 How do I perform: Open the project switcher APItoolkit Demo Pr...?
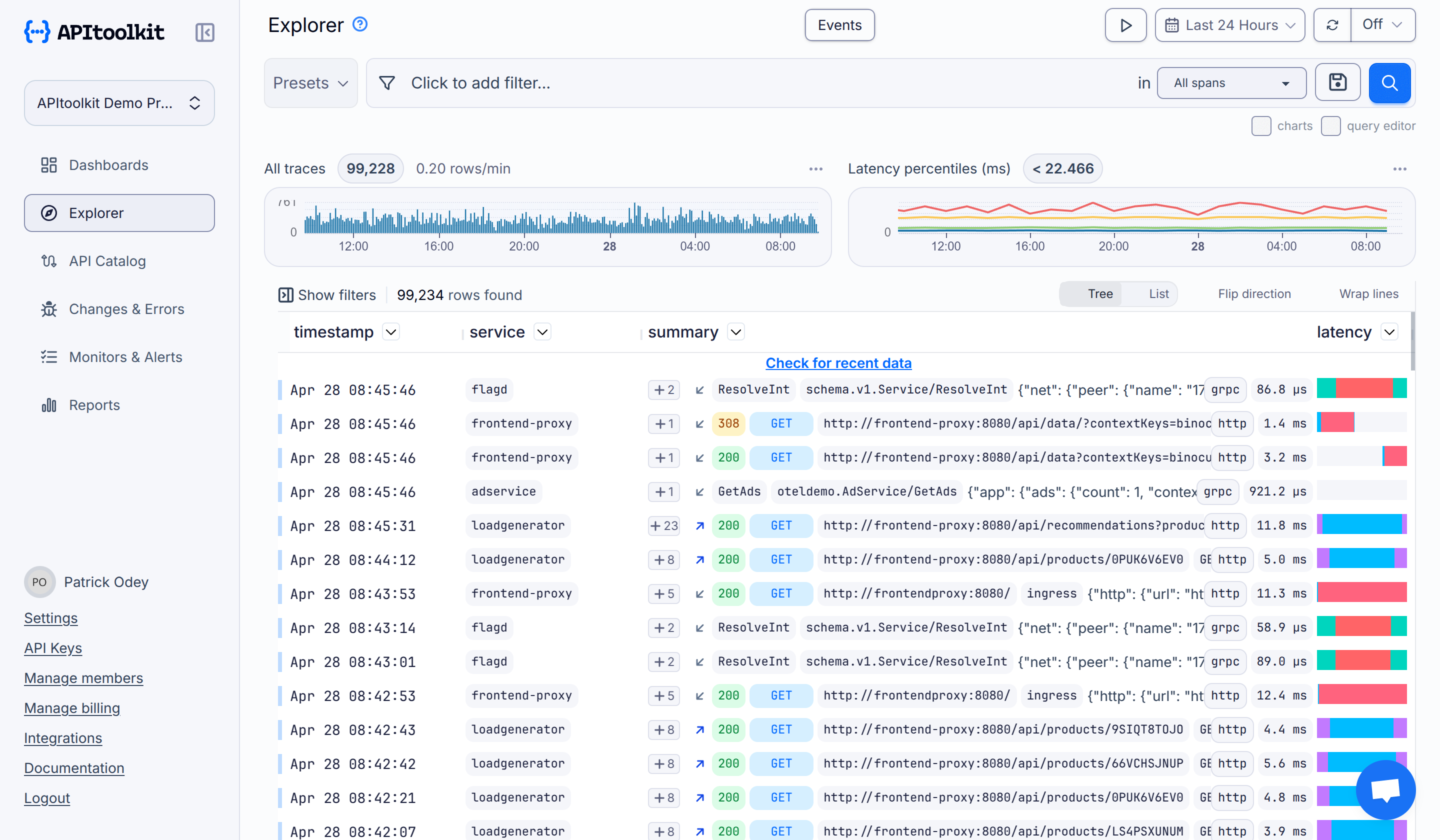coord(119,103)
